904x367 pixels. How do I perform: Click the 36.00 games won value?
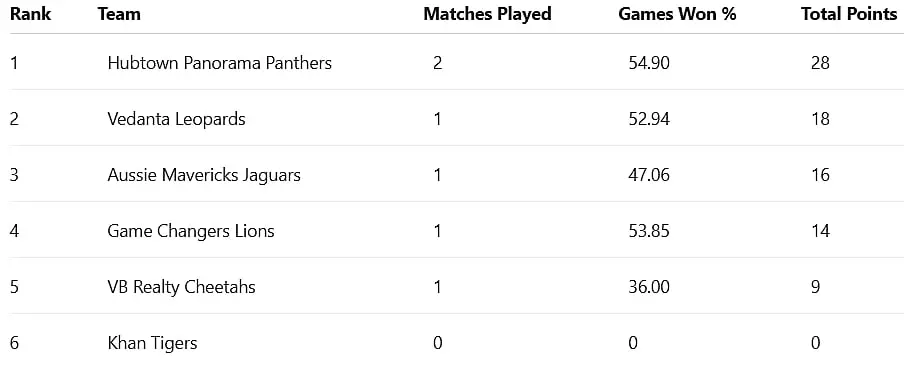pyautogui.click(x=649, y=286)
